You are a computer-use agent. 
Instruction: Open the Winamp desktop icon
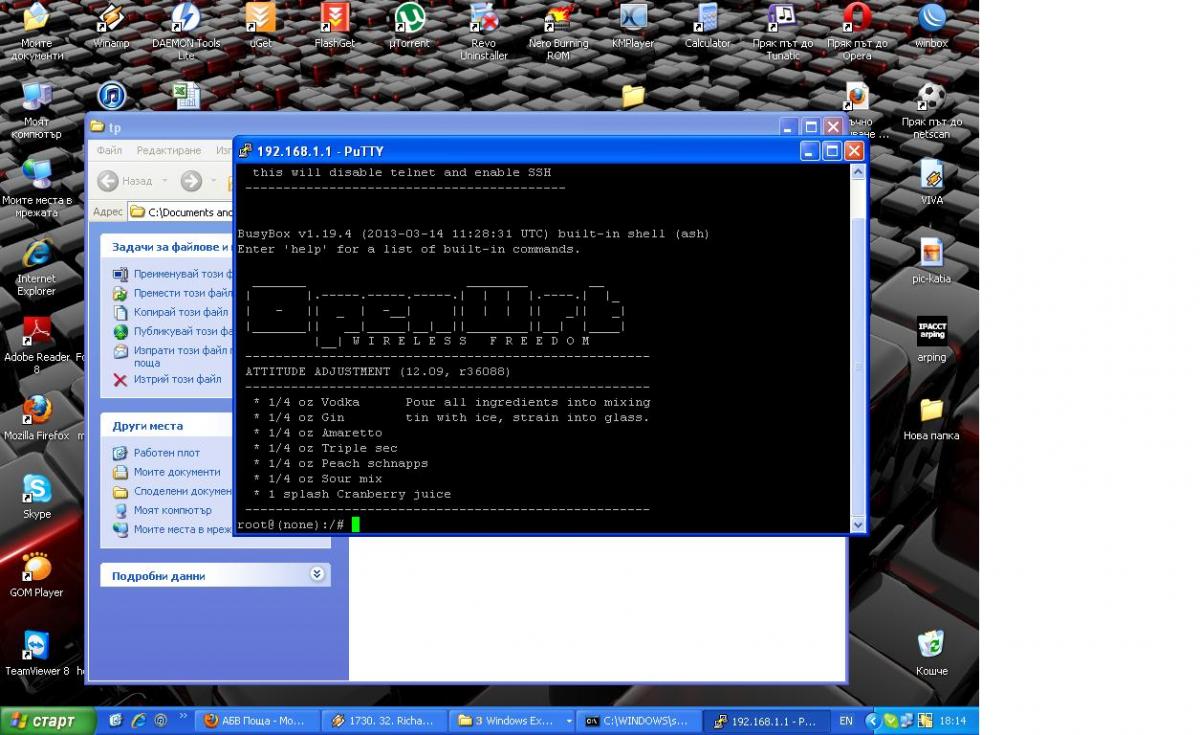[111, 20]
